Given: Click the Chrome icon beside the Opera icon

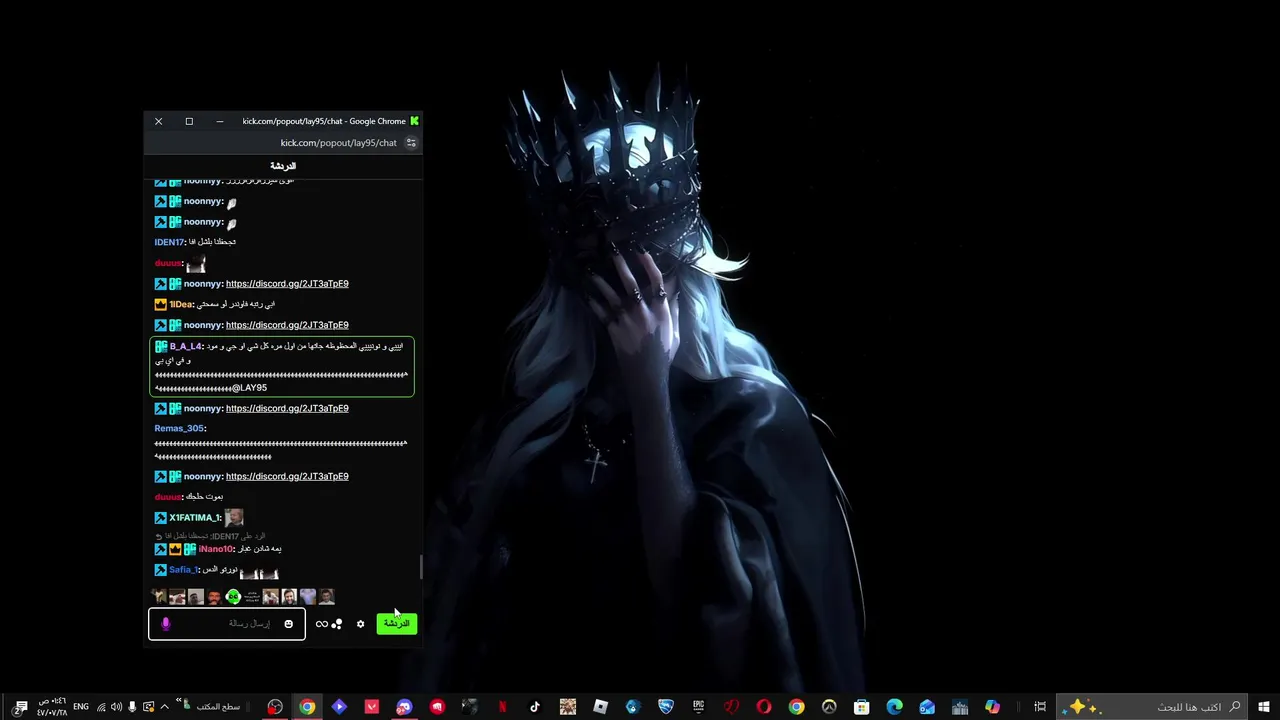Looking at the screenshot, I should tap(796, 707).
